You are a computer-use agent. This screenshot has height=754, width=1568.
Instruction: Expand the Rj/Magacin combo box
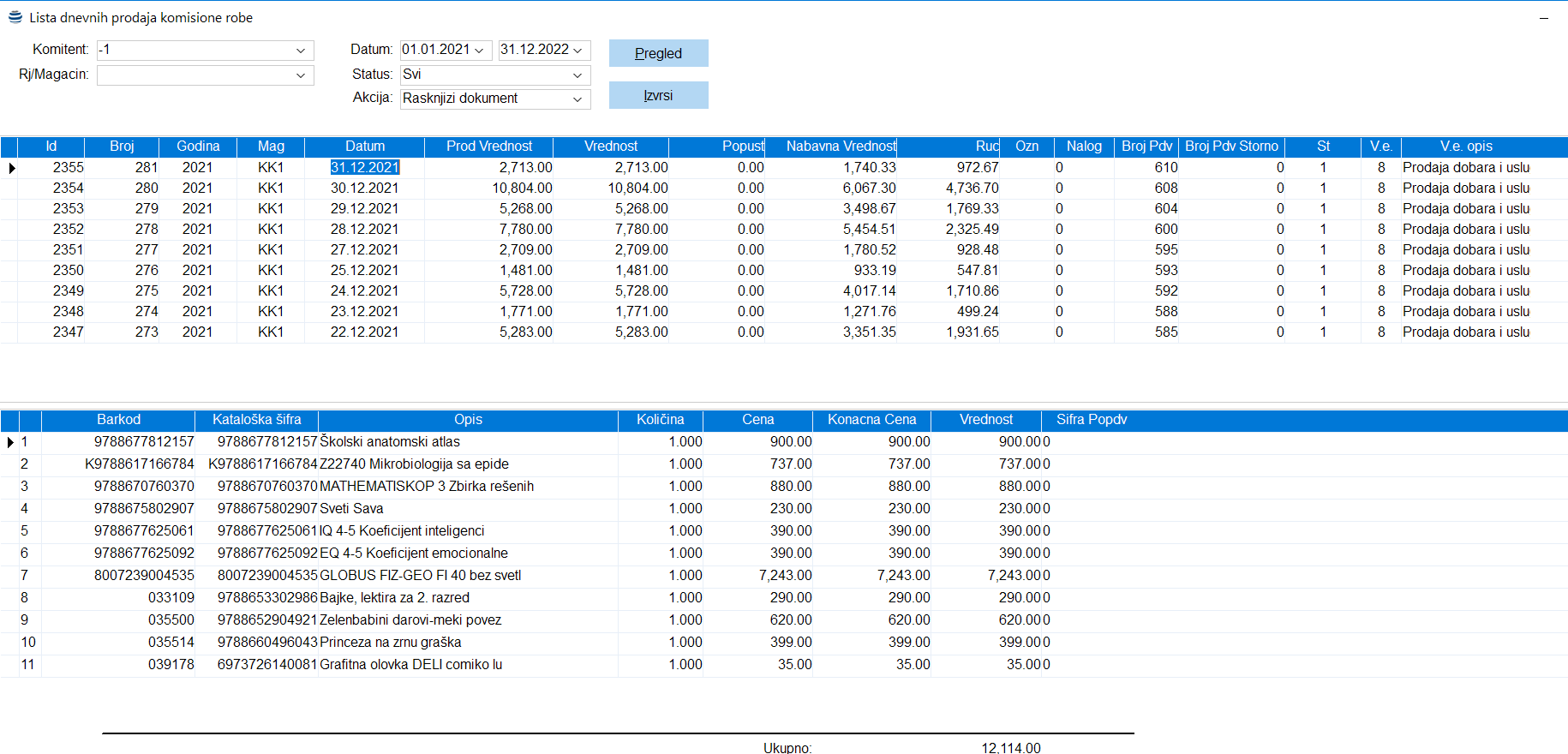(300, 75)
